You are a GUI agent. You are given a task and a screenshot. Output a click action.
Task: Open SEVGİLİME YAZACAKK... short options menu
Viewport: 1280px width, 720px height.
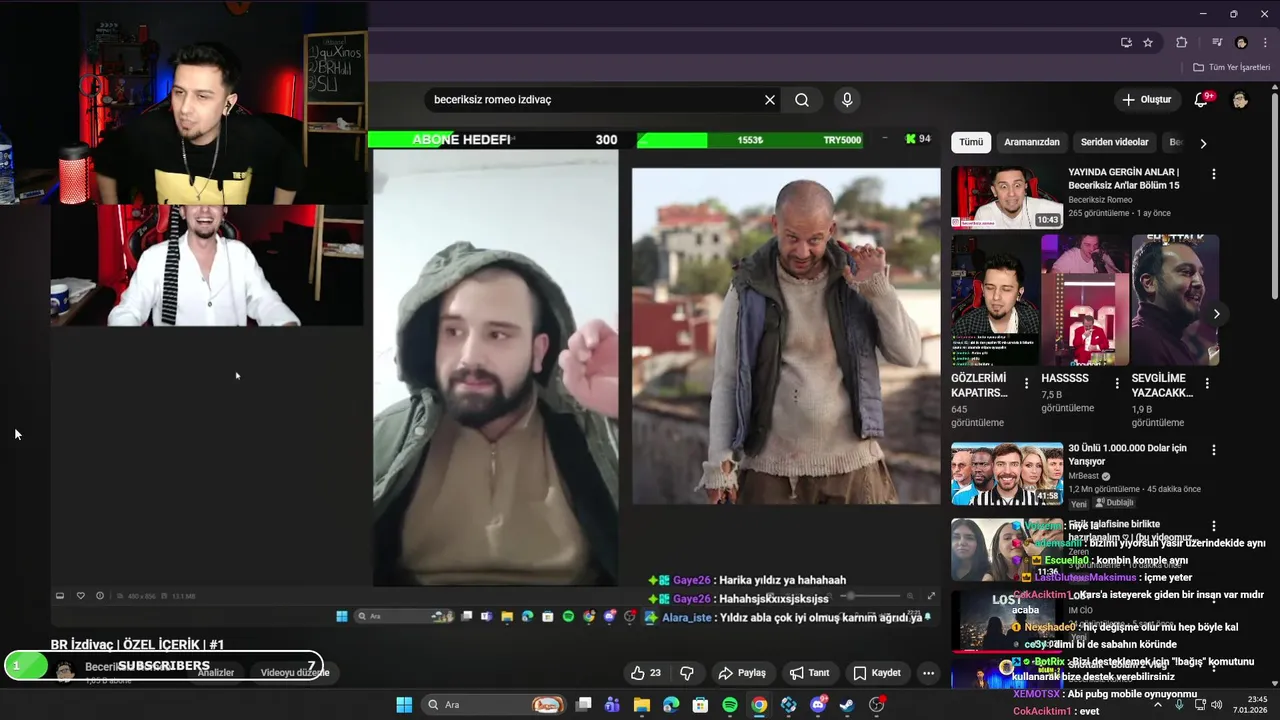(1207, 384)
